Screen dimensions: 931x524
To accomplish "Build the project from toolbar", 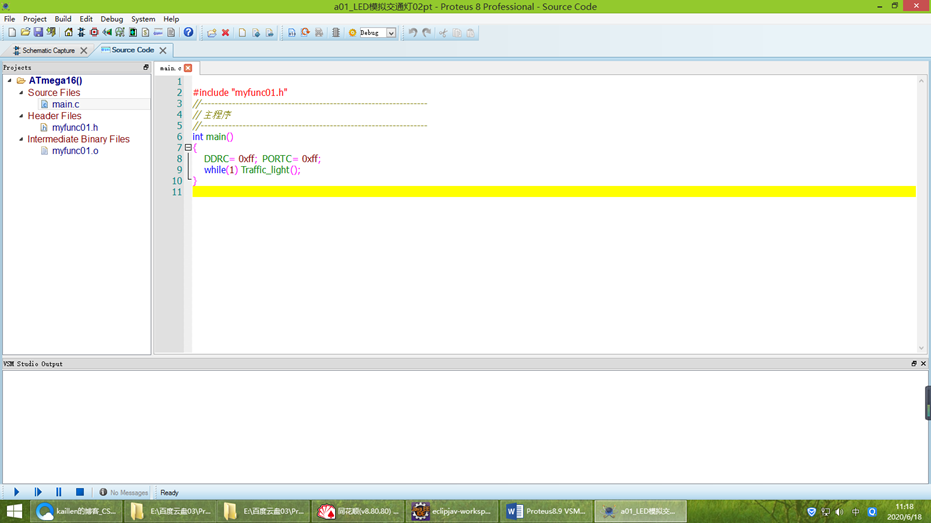I will click(x=292, y=33).
